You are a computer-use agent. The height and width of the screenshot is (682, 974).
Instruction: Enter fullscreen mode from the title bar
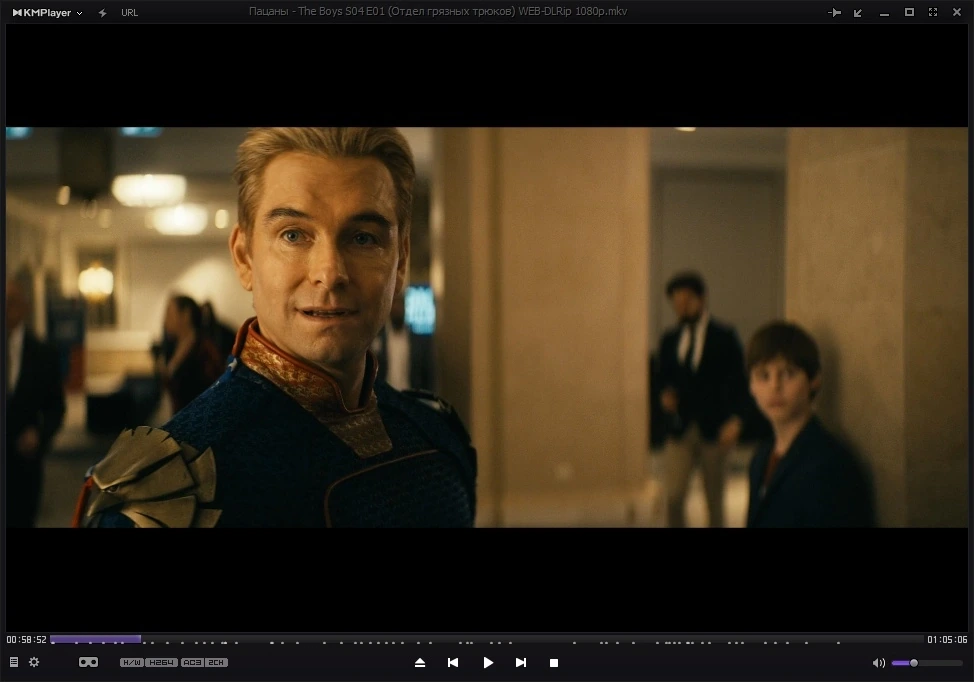point(933,12)
